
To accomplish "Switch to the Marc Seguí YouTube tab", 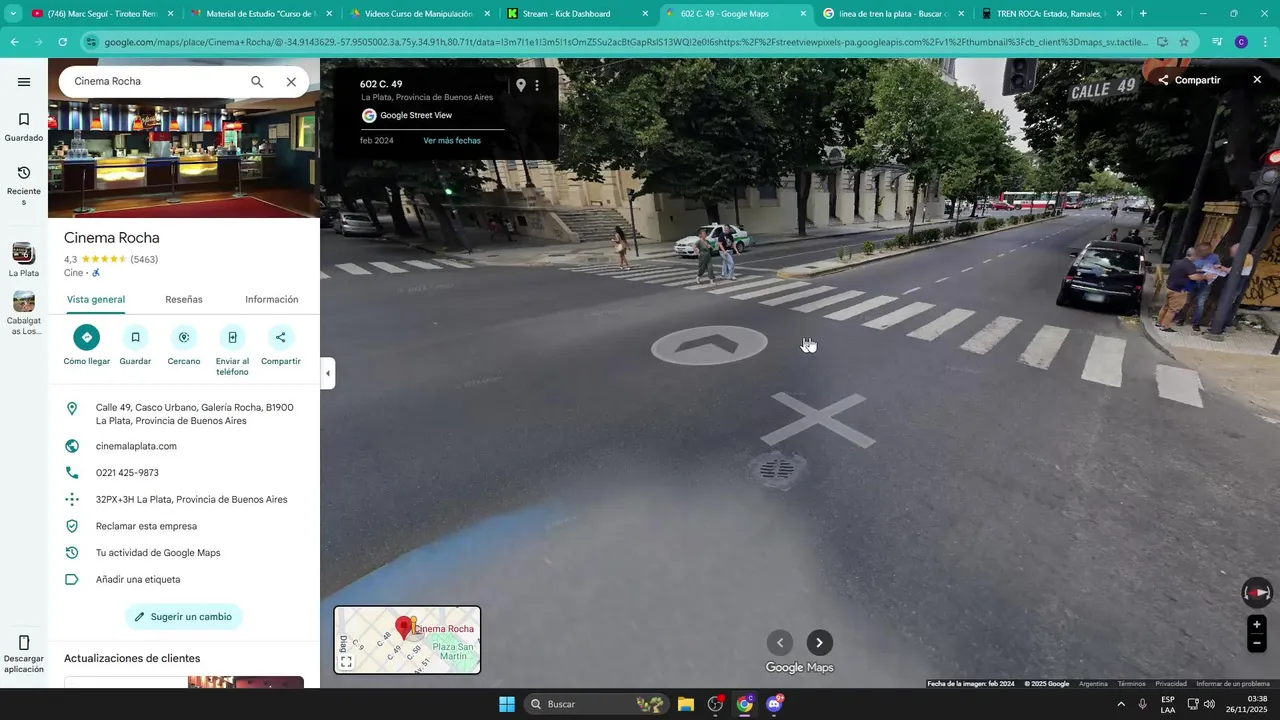I will pyautogui.click(x=102, y=14).
